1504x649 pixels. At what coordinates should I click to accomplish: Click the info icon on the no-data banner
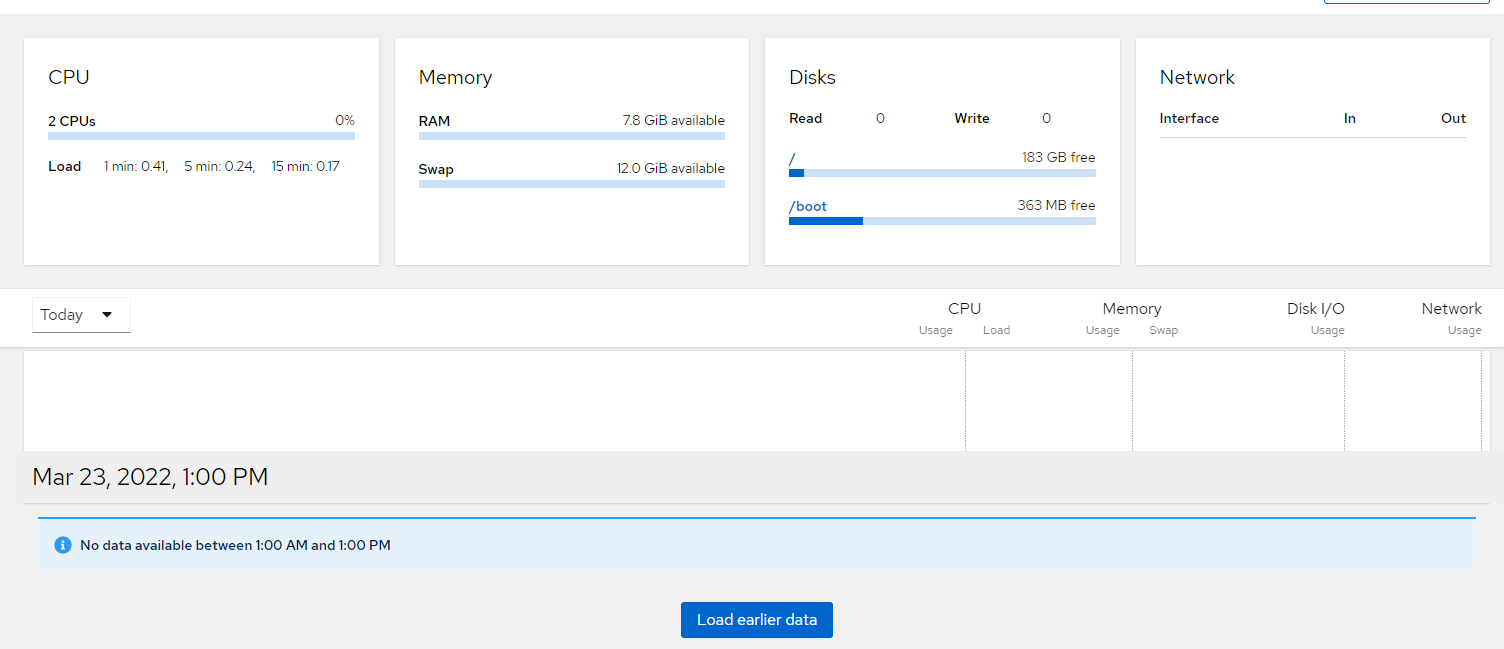(63, 544)
